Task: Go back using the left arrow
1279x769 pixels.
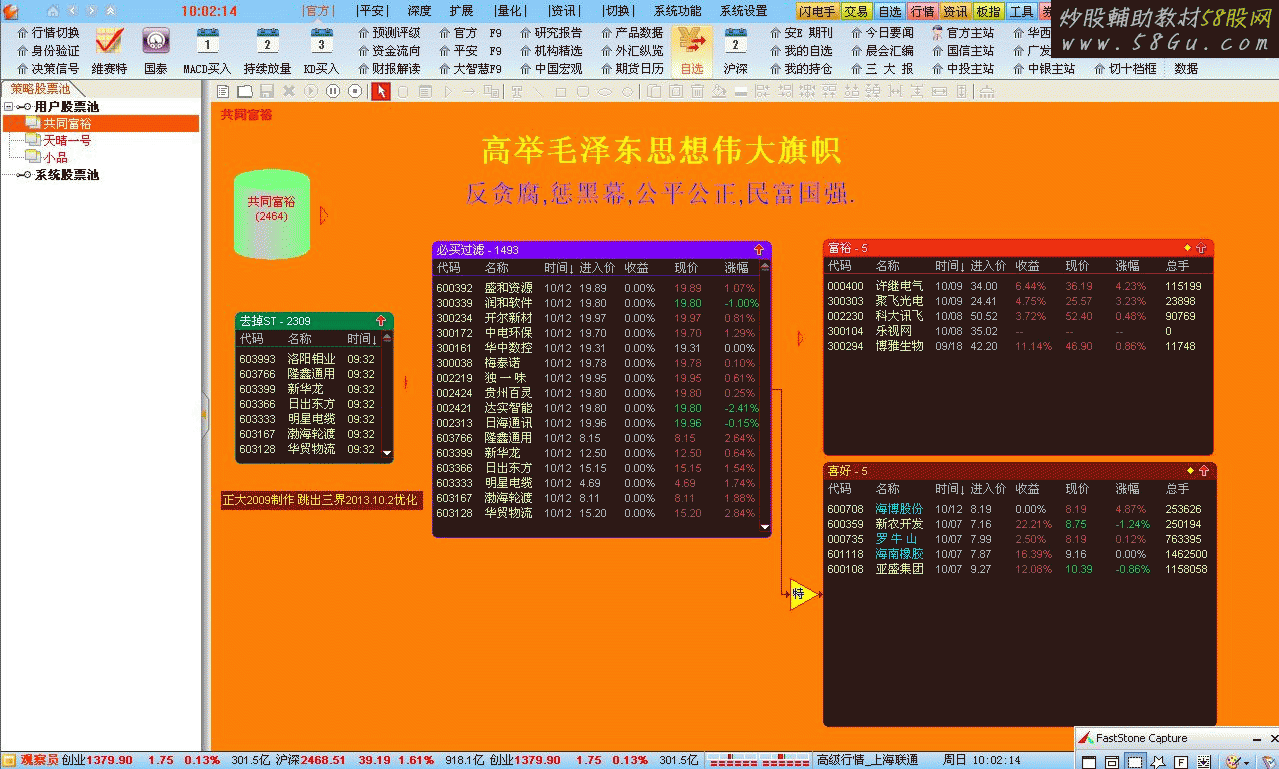Action: pyautogui.click(x=71, y=10)
